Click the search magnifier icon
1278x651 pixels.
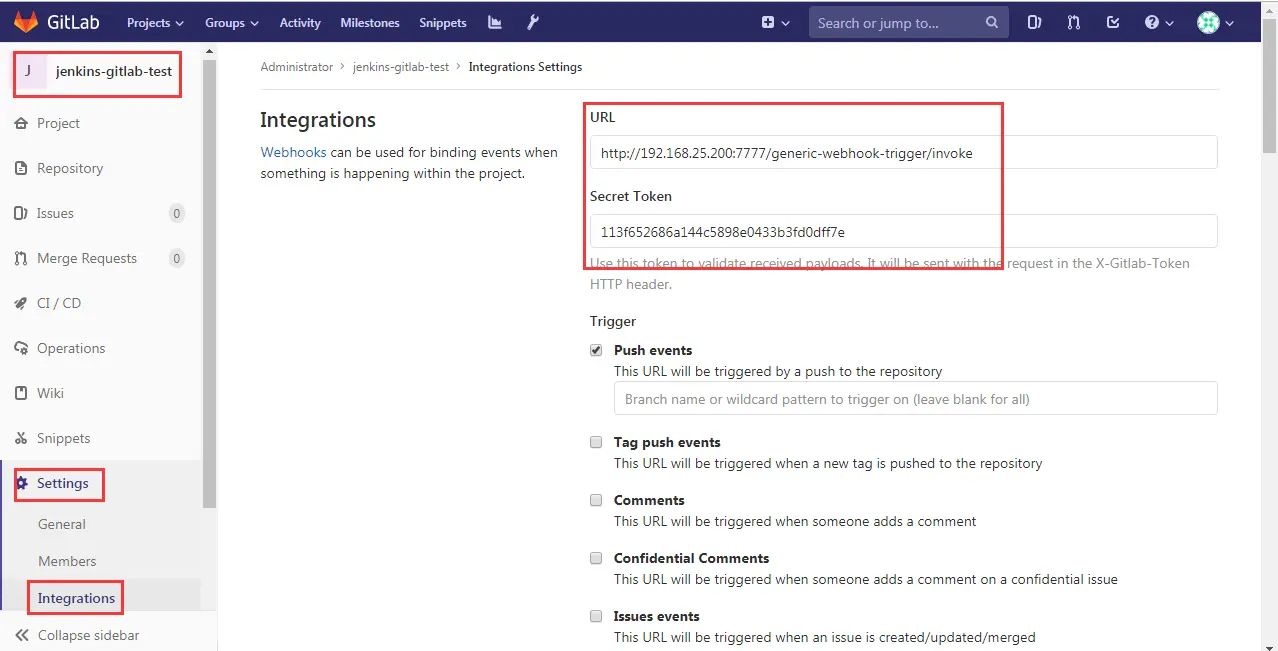tap(990, 21)
